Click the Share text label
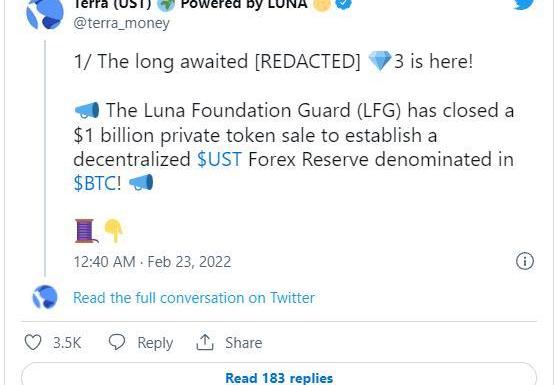The width and height of the screenshot is (558, 385). tap(244, 343)
